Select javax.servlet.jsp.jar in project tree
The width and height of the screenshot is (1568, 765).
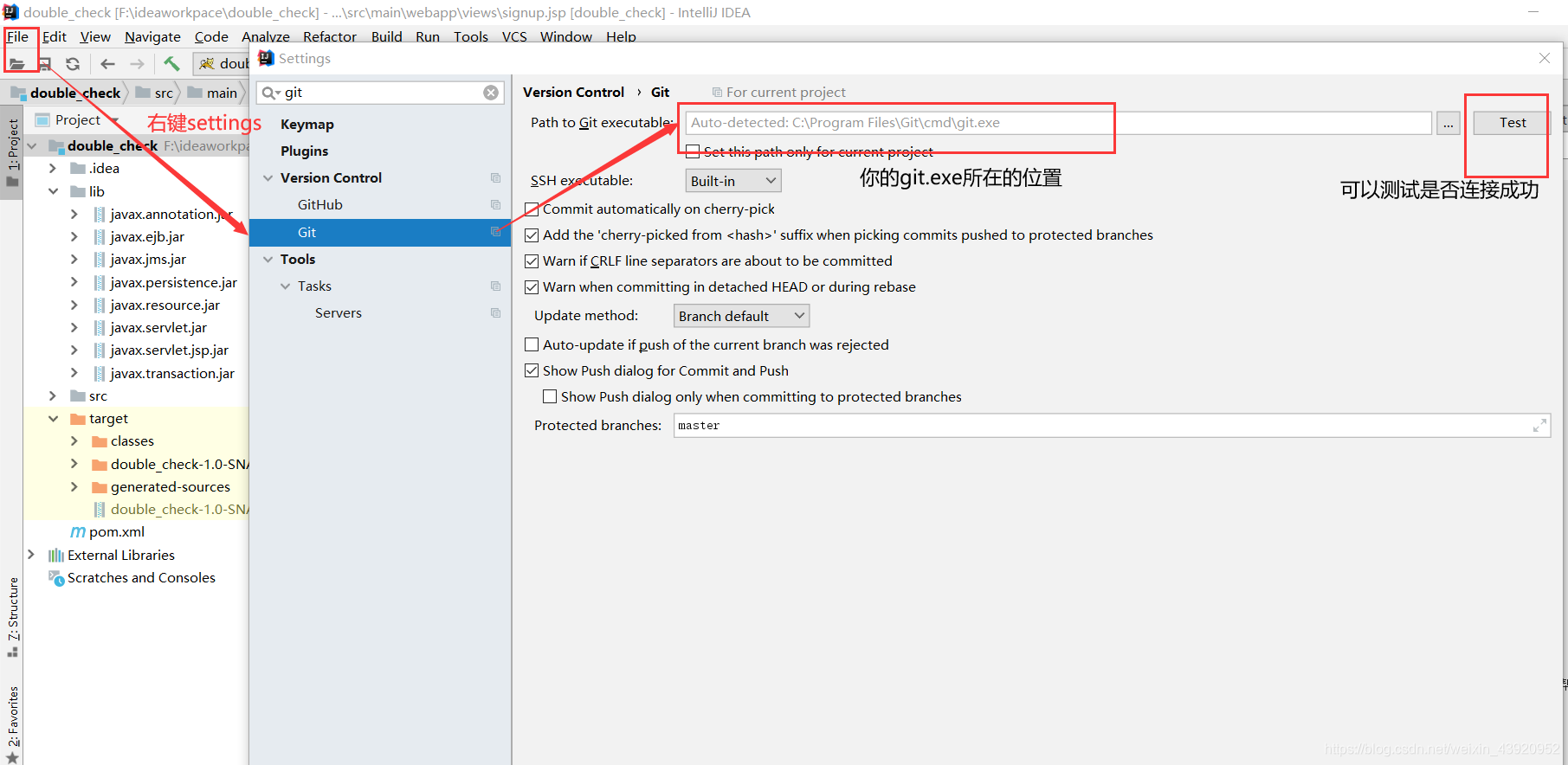coord(161,350)
